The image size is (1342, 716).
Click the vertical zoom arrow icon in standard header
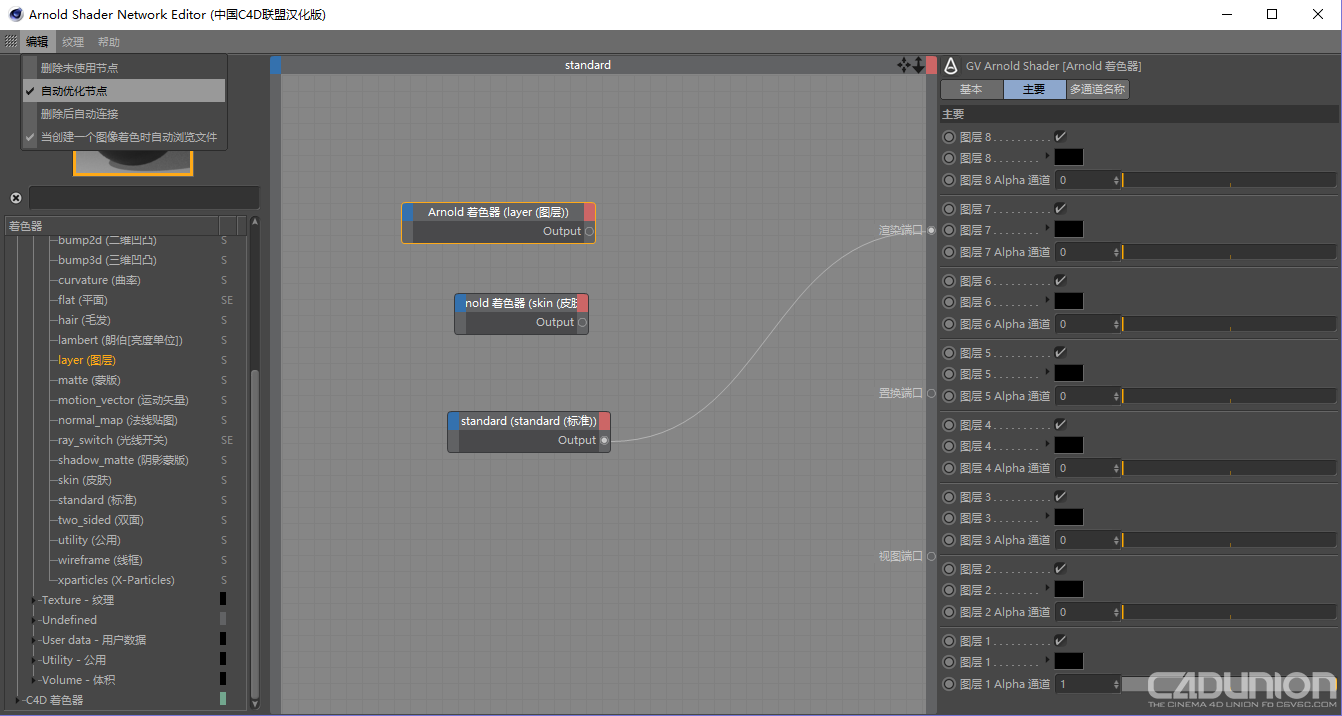(x=918, y=65)
